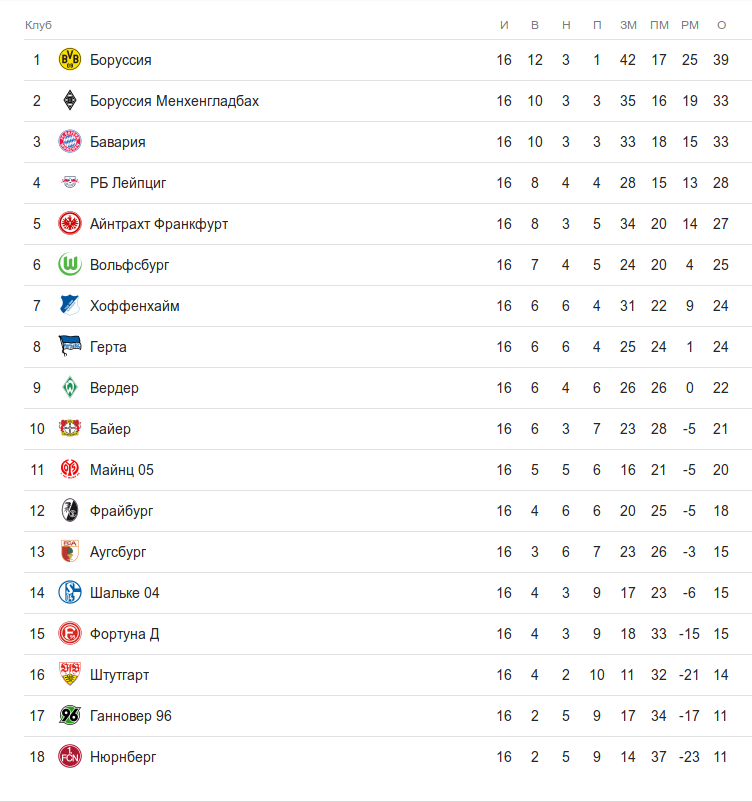
Task: Click the Hannover 96 logo icon
Action: [x=70, y=716]
